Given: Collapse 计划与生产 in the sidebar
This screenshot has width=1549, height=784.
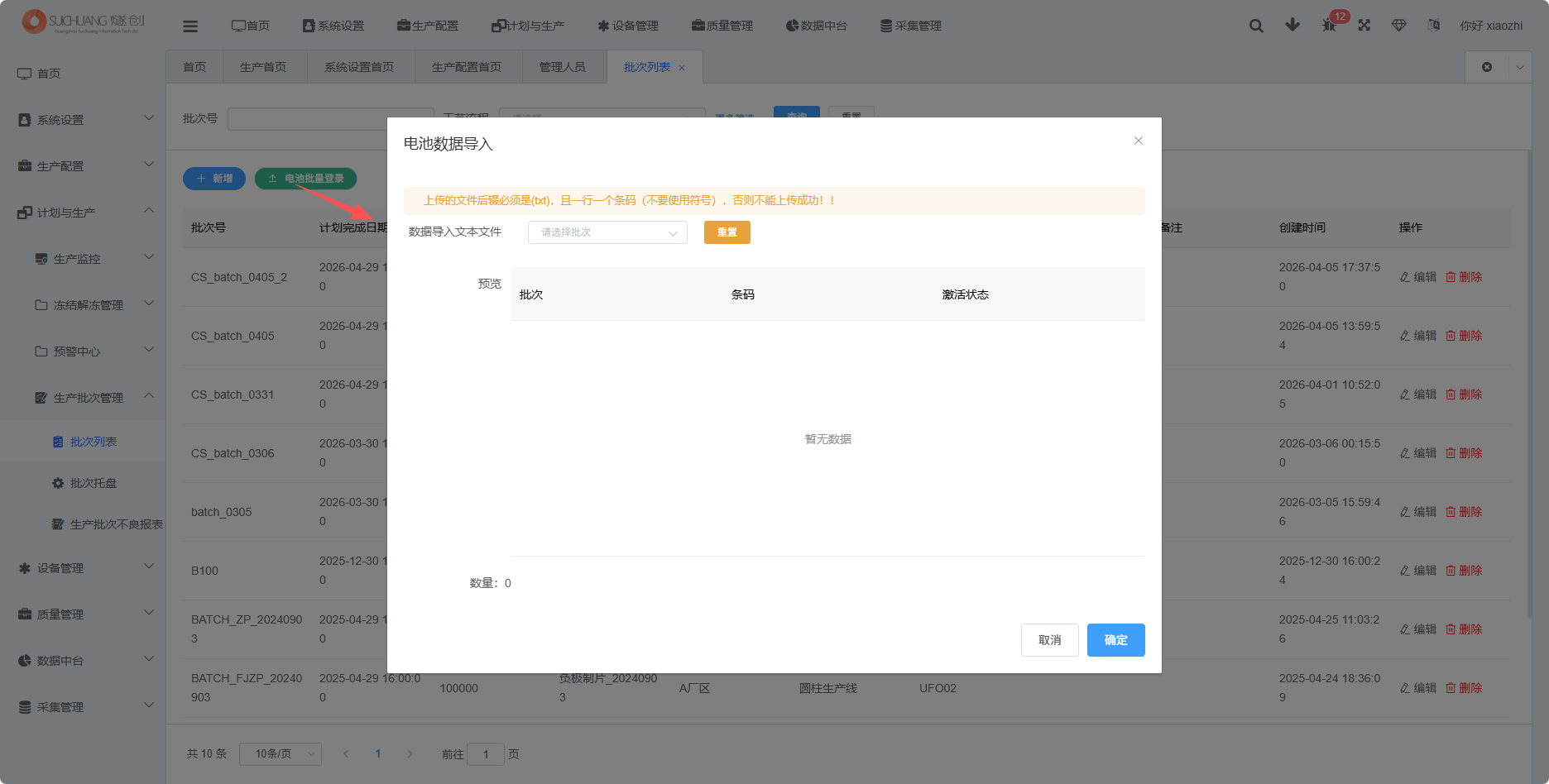Looking at the screenshot, I should click(83, 213).
